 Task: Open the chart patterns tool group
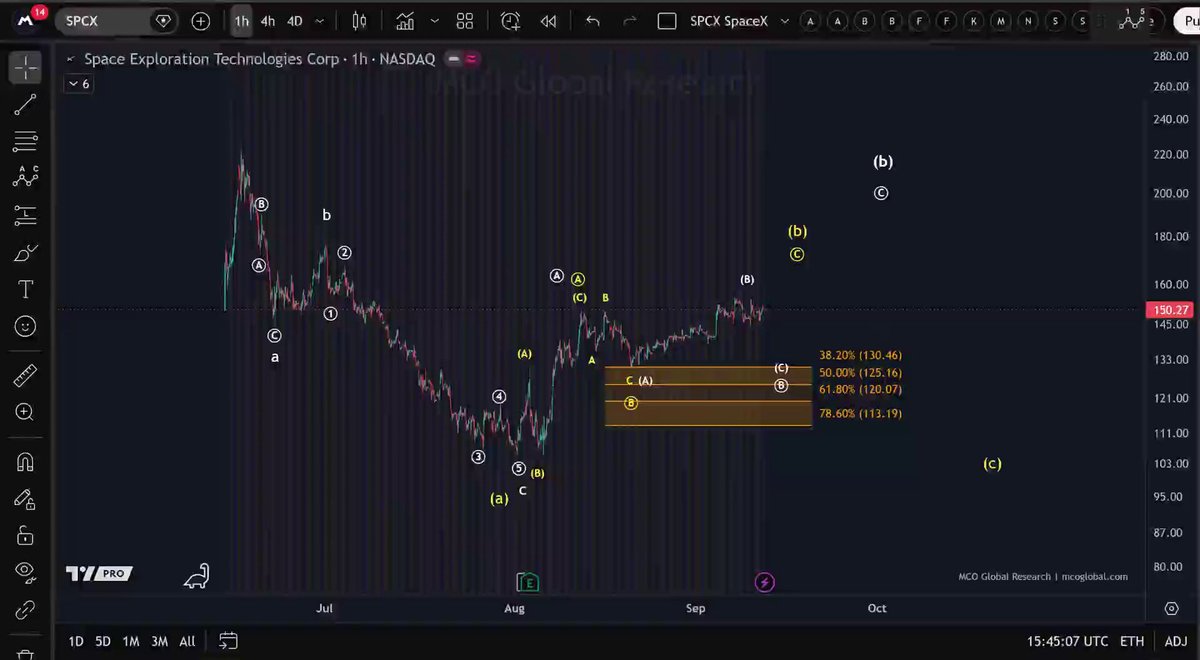coord(25,176)
